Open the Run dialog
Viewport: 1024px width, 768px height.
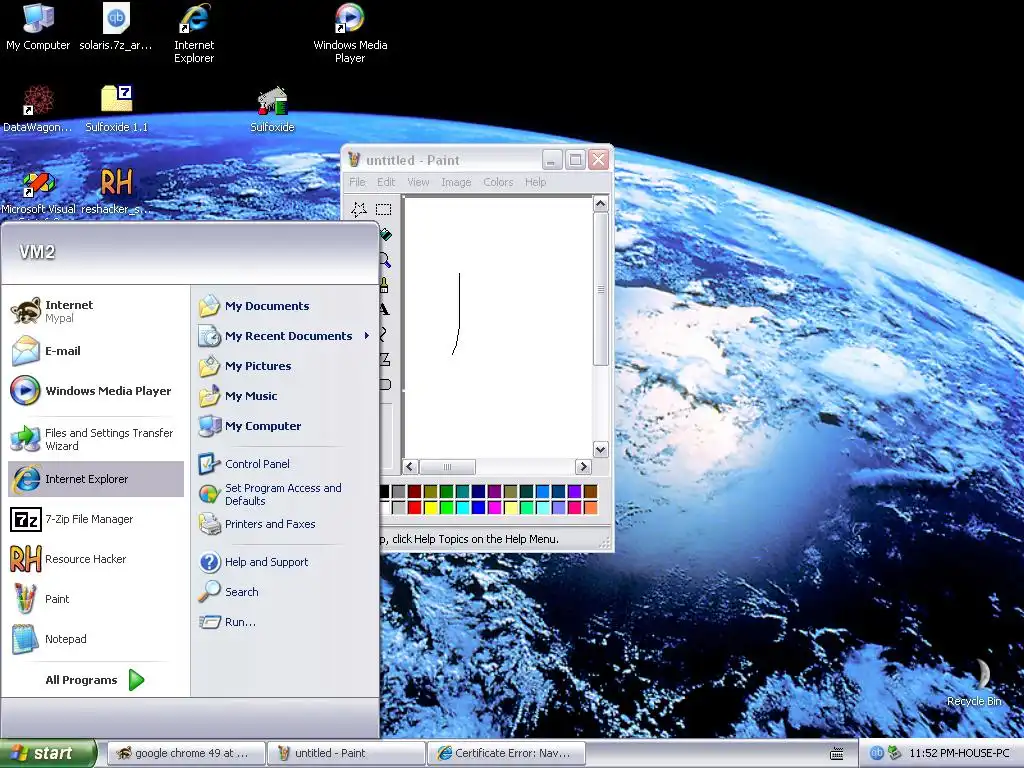284,622
